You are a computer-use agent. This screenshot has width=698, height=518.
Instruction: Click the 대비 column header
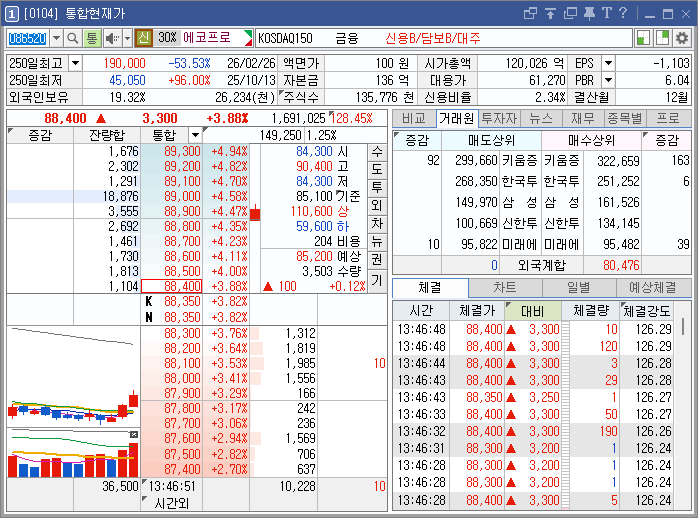coord(532,311)
